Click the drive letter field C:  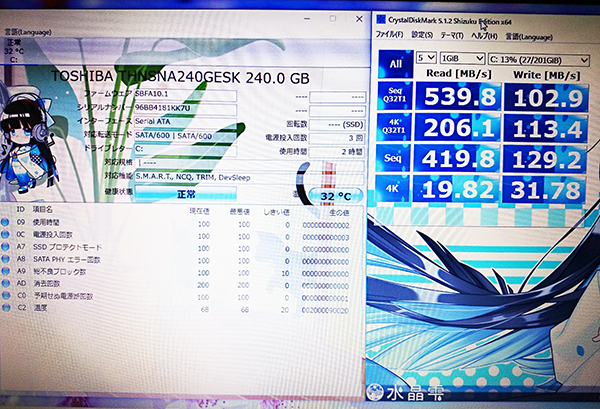point(185,149)
